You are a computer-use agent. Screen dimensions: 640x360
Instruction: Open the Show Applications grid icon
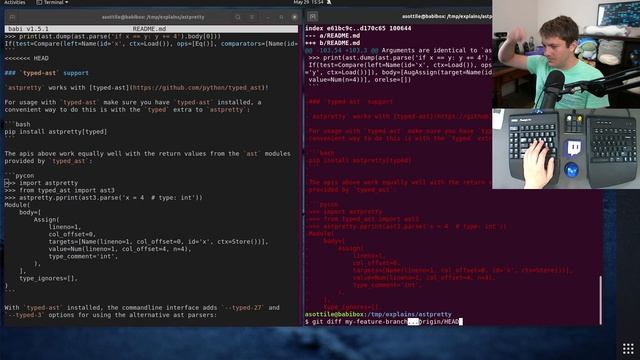click(628, 349)
